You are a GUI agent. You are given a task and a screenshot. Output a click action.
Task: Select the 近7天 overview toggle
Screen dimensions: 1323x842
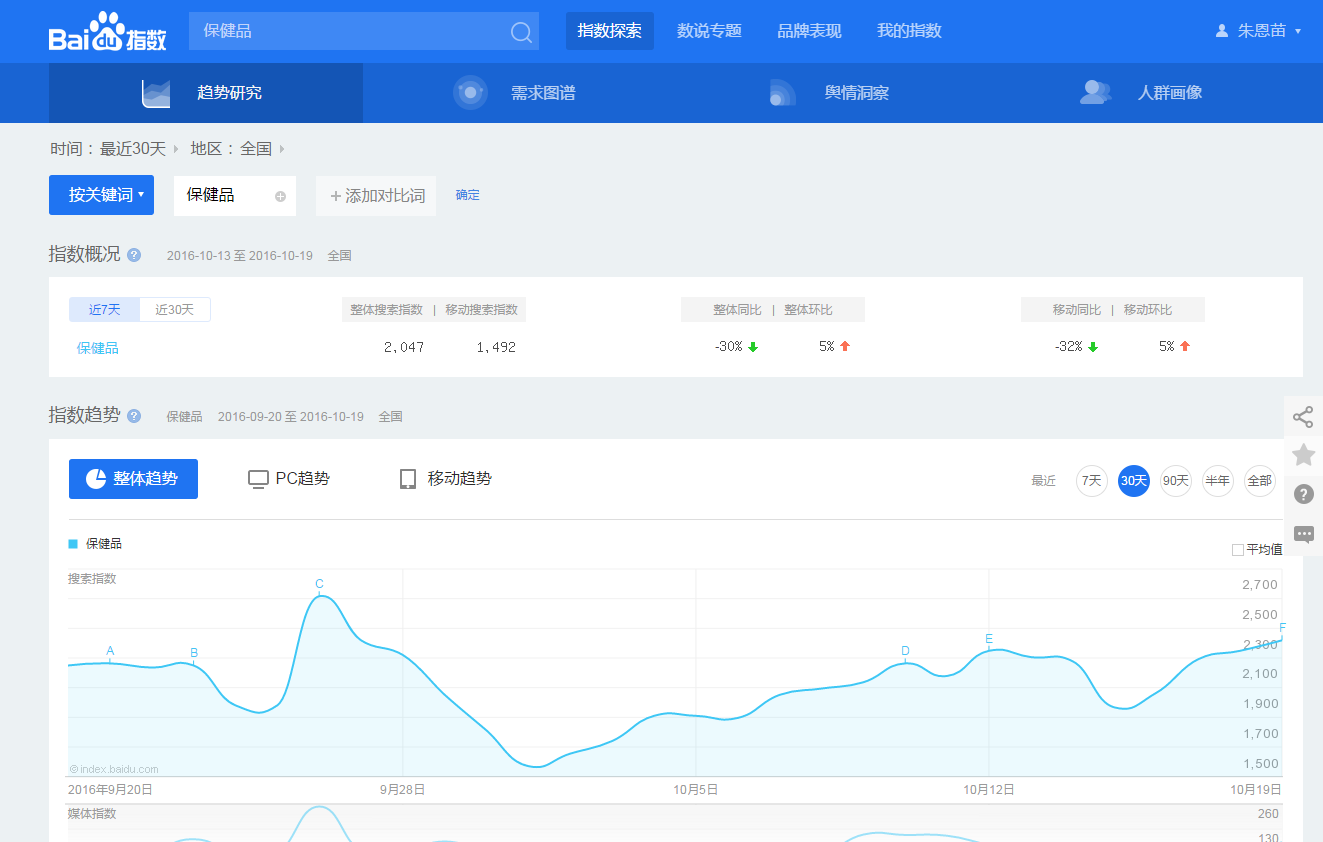(104, 310)
